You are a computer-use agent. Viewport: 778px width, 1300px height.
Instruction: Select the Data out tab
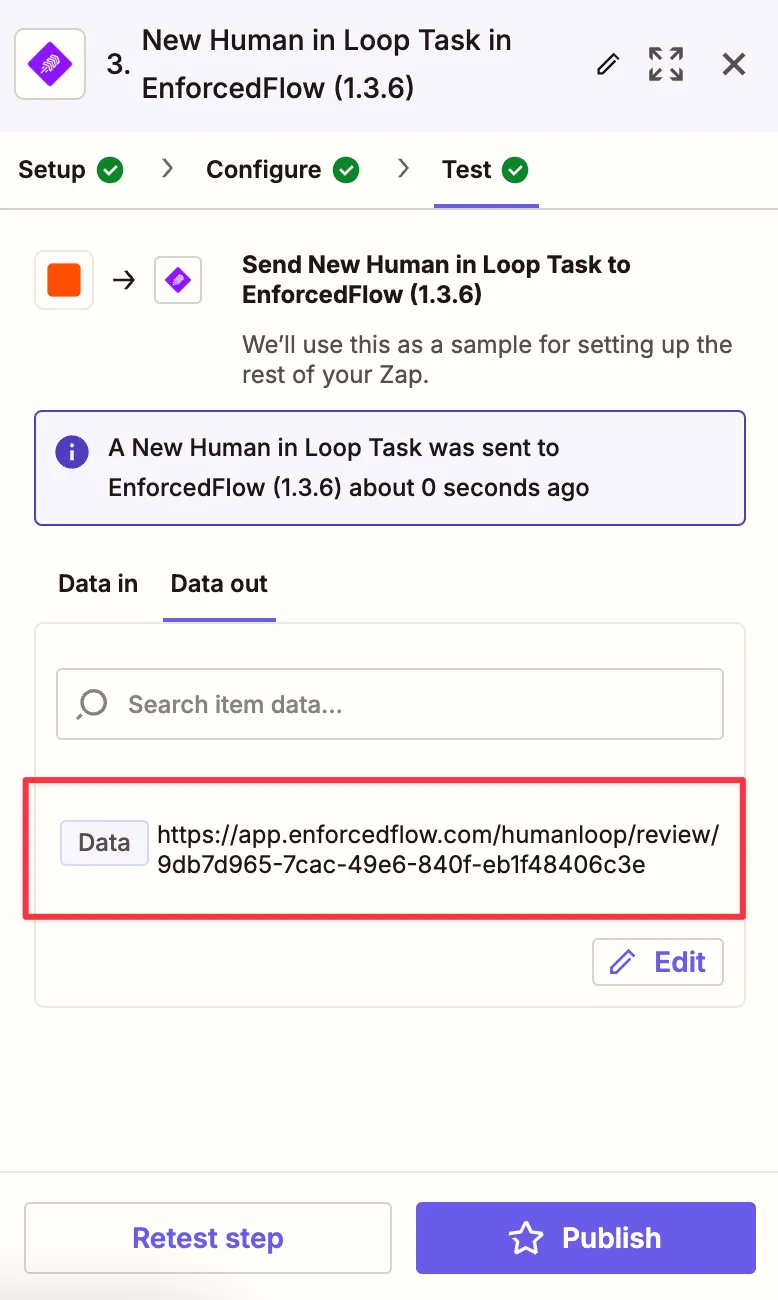pos(219,584)
